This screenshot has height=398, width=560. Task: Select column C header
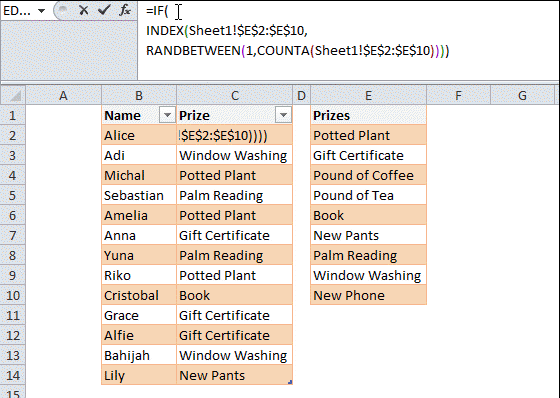234,95
